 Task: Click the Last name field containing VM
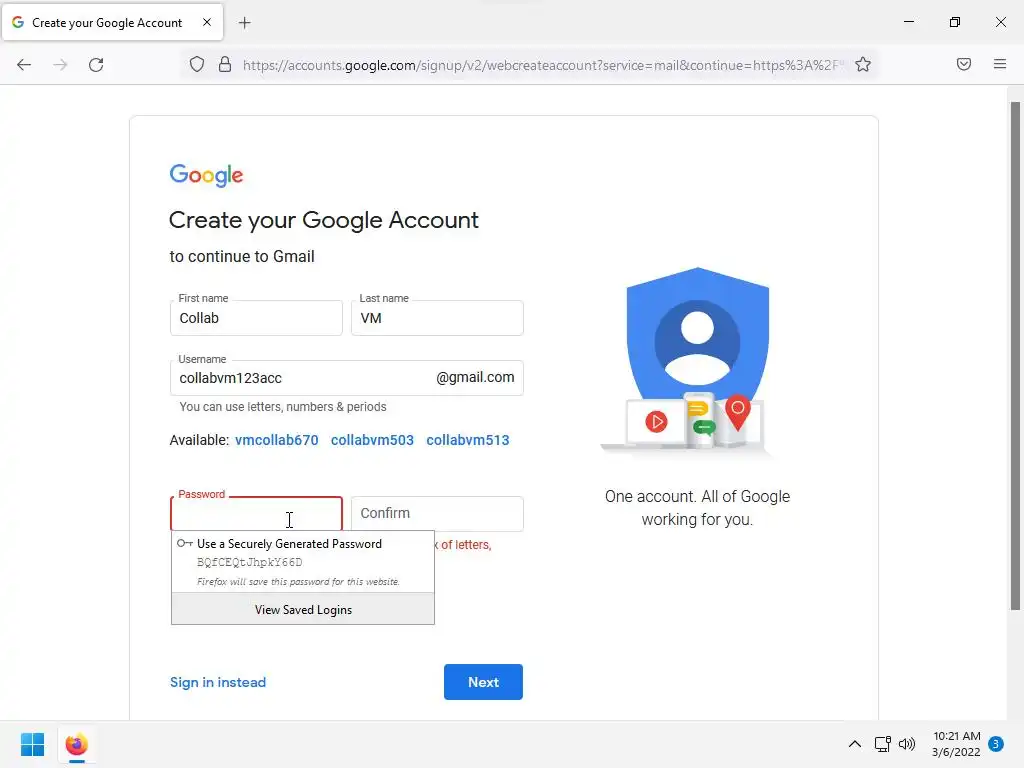[437, 318]
